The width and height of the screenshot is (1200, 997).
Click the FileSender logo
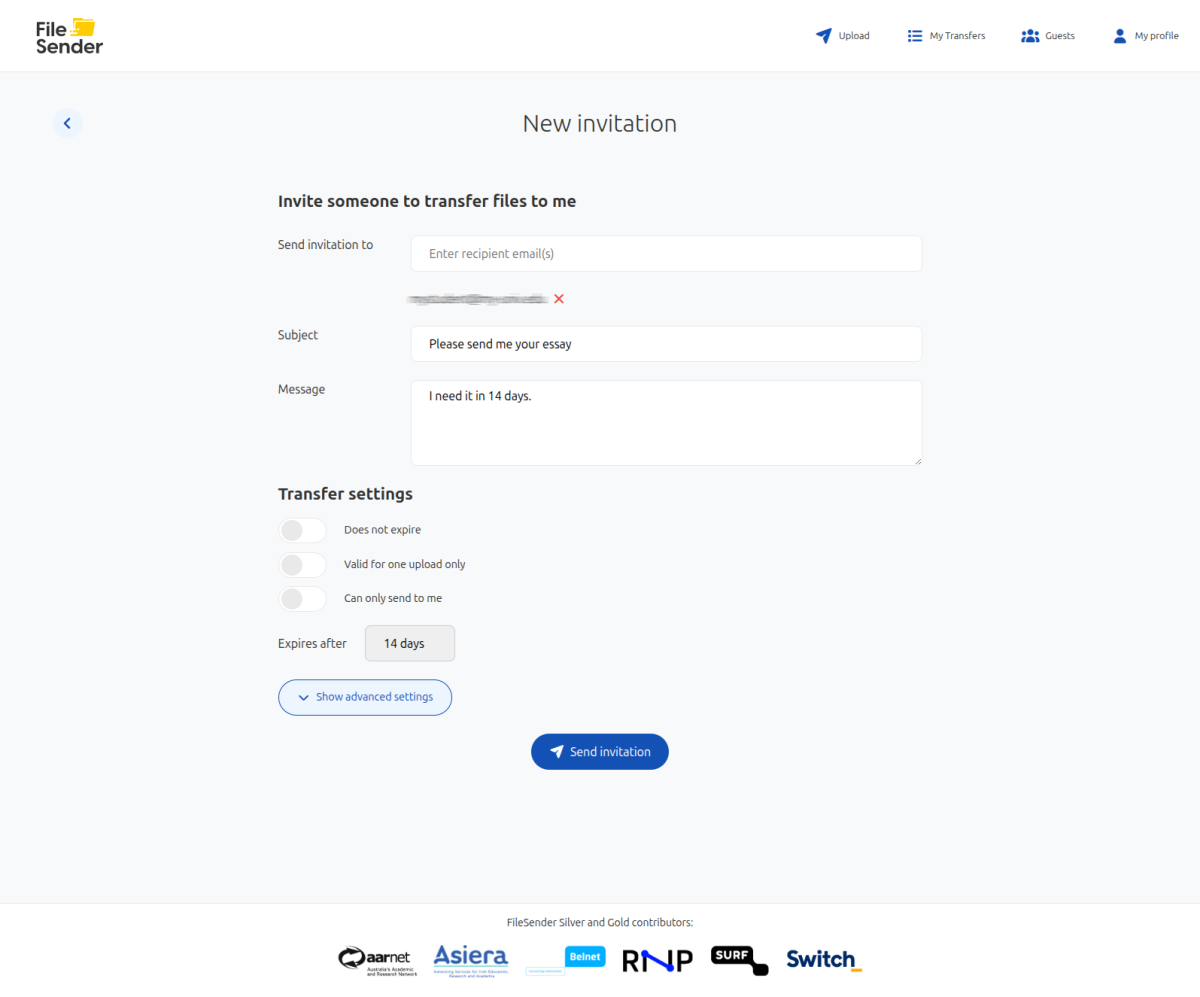click(69, 36)
